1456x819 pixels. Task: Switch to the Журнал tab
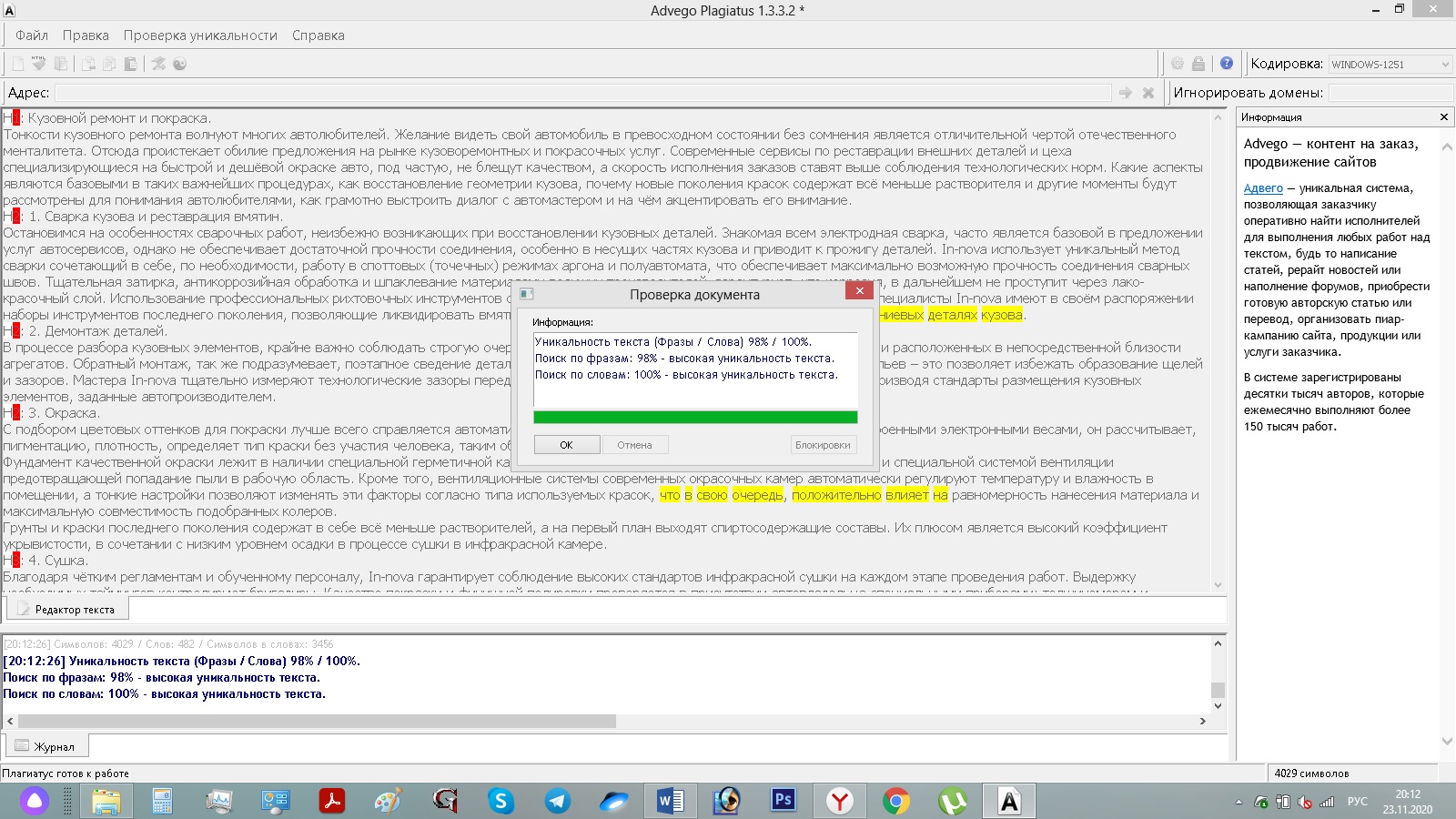click(47, 746)
